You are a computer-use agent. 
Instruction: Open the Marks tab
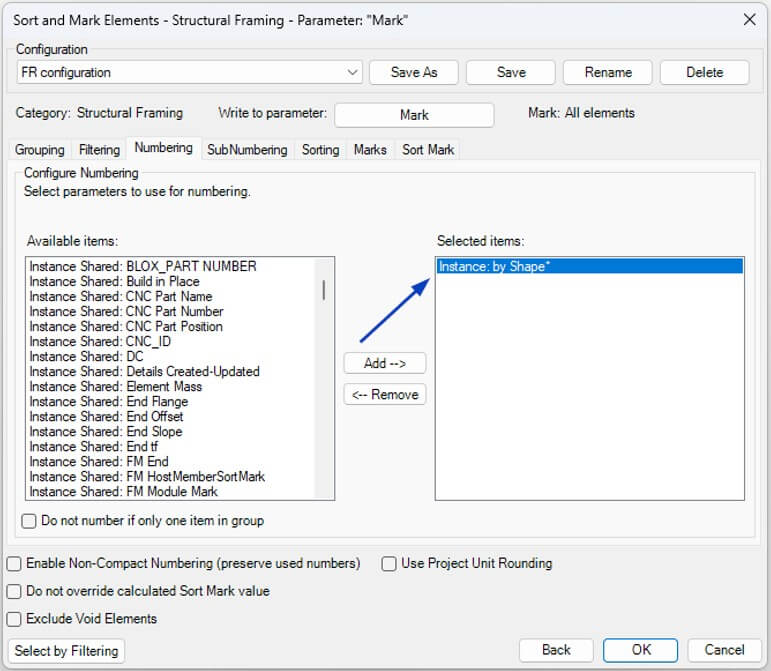coord(370,149)
